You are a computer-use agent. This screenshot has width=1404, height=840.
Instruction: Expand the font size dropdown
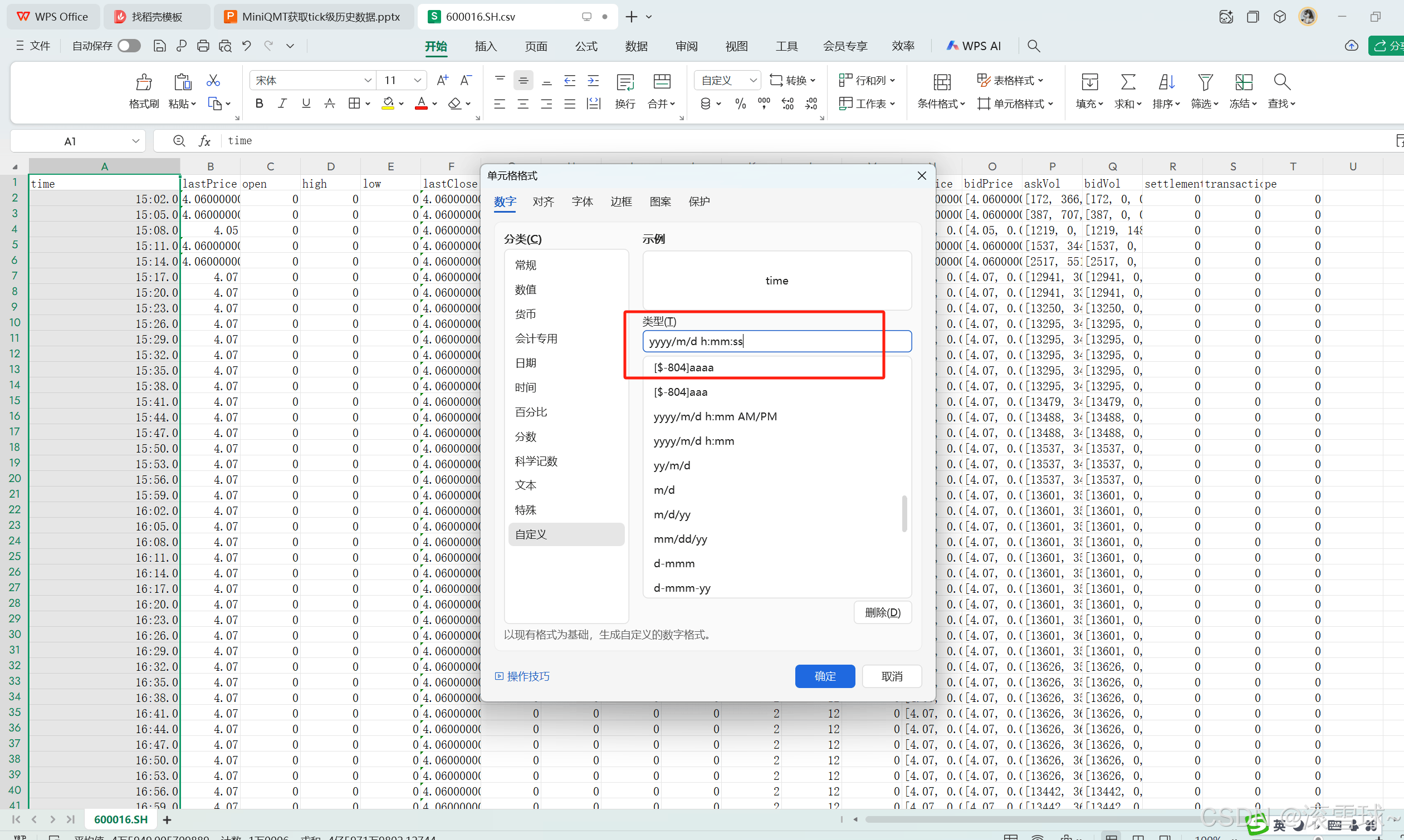417,80
